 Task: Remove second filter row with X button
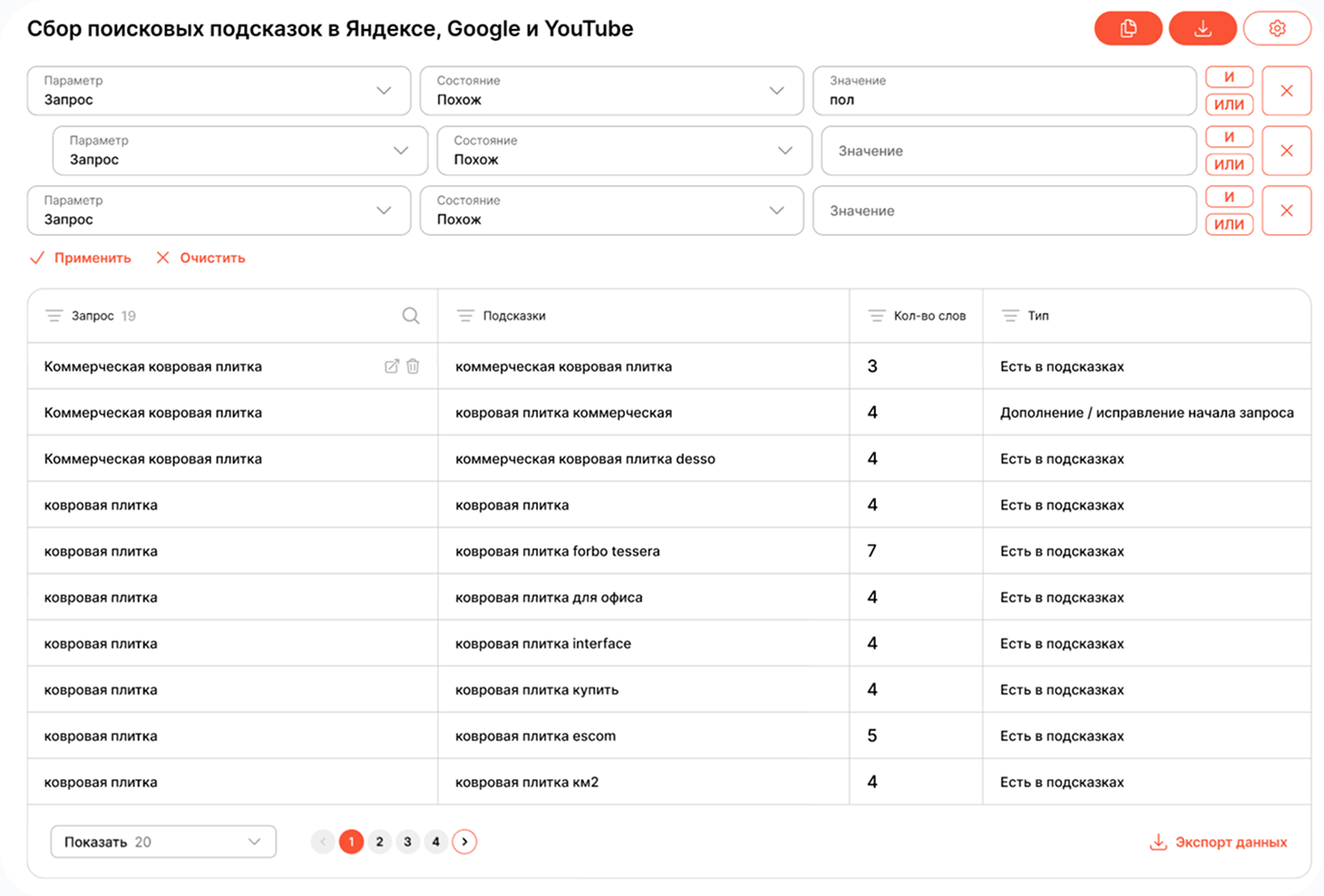tap(1286, 151)
